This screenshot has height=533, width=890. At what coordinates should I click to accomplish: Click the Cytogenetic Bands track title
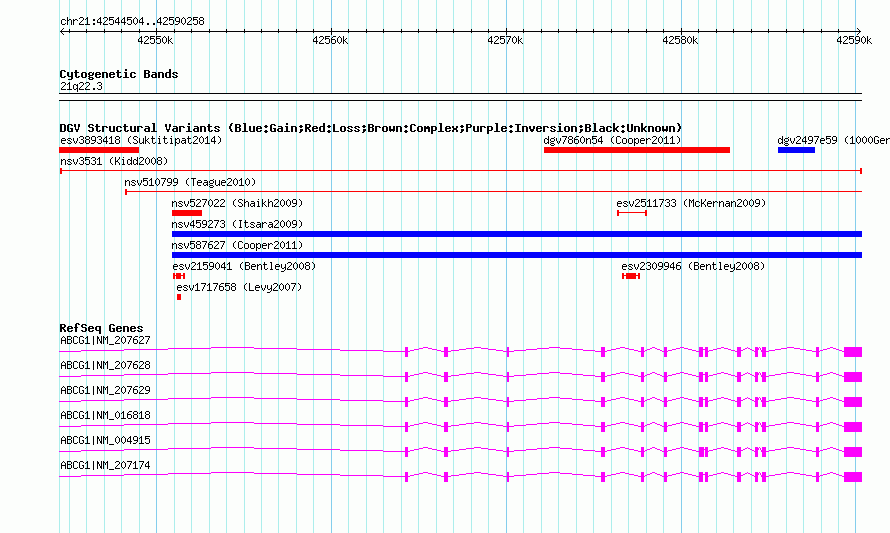(x=119, y=74)
